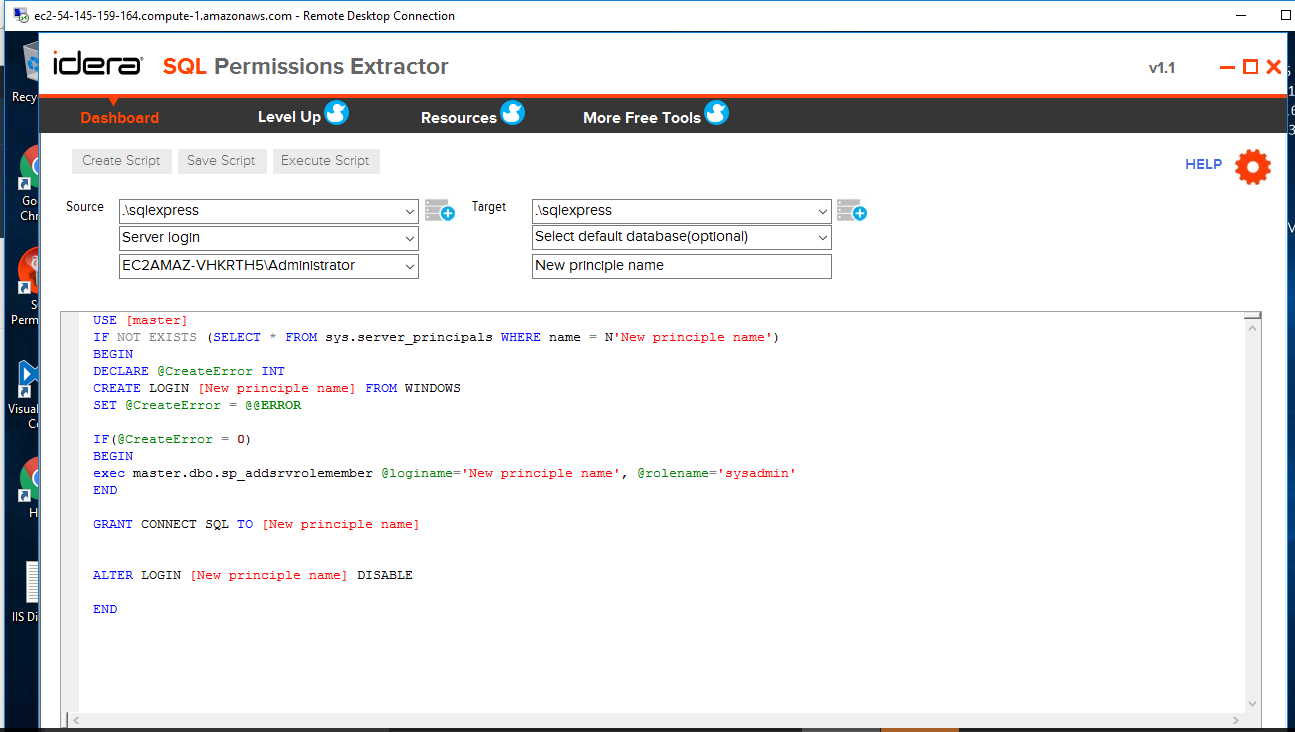
Task: Open the More Free Tools tab
Action: (x=640, y=117)
